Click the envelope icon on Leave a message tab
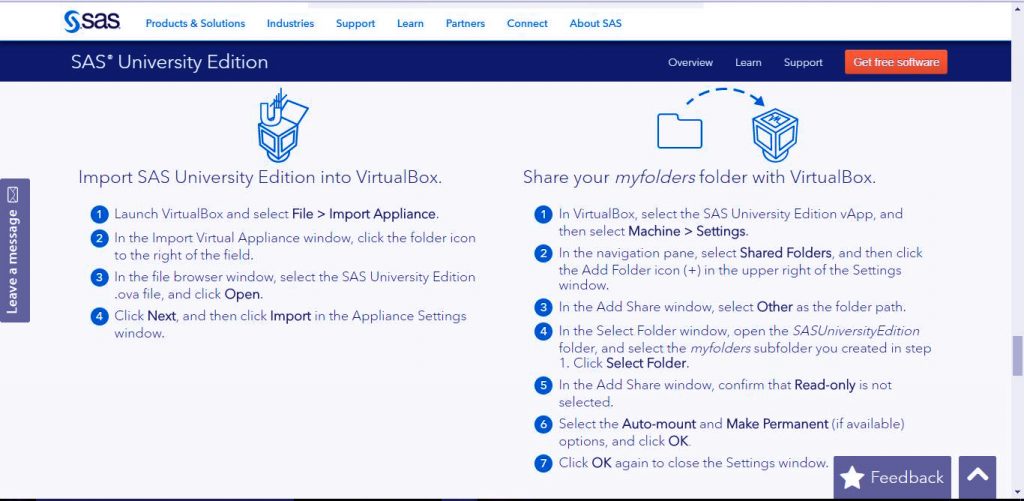 [x=12, y=195]
